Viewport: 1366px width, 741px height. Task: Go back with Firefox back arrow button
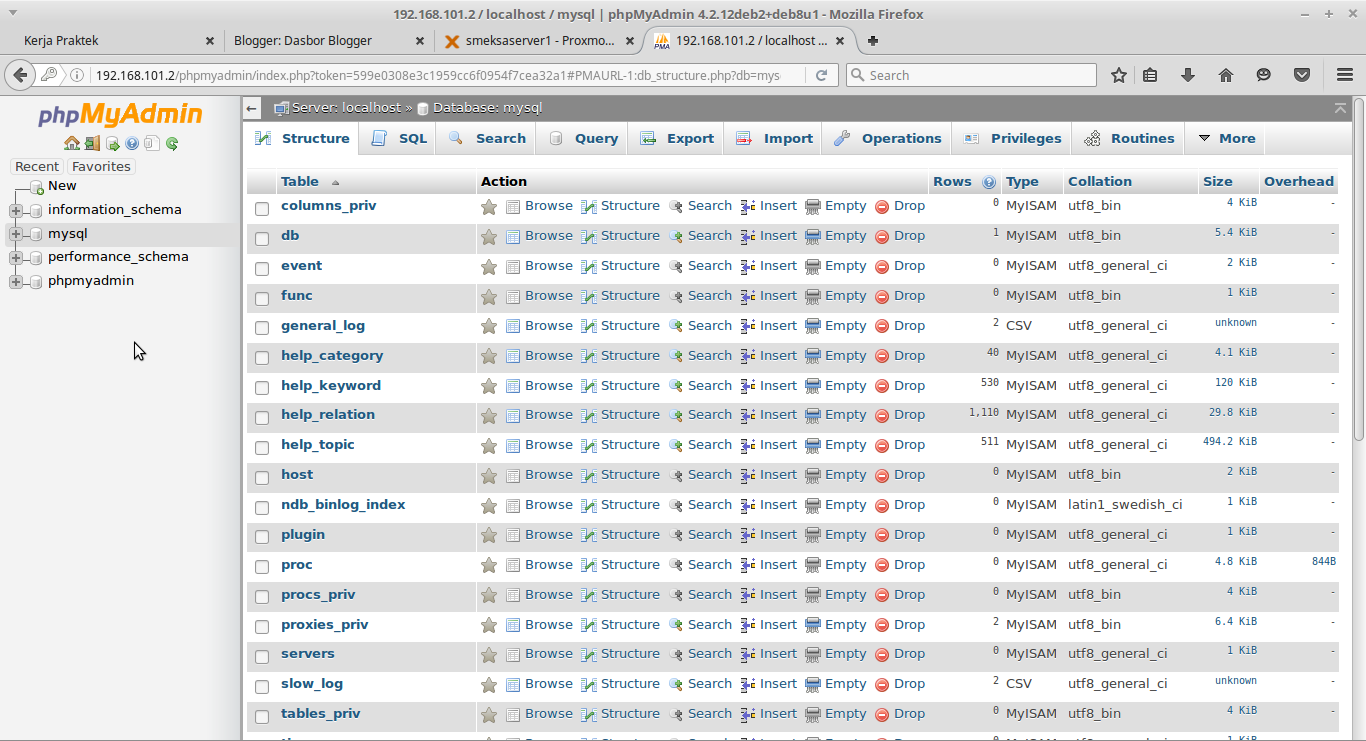tap(20, 75)
